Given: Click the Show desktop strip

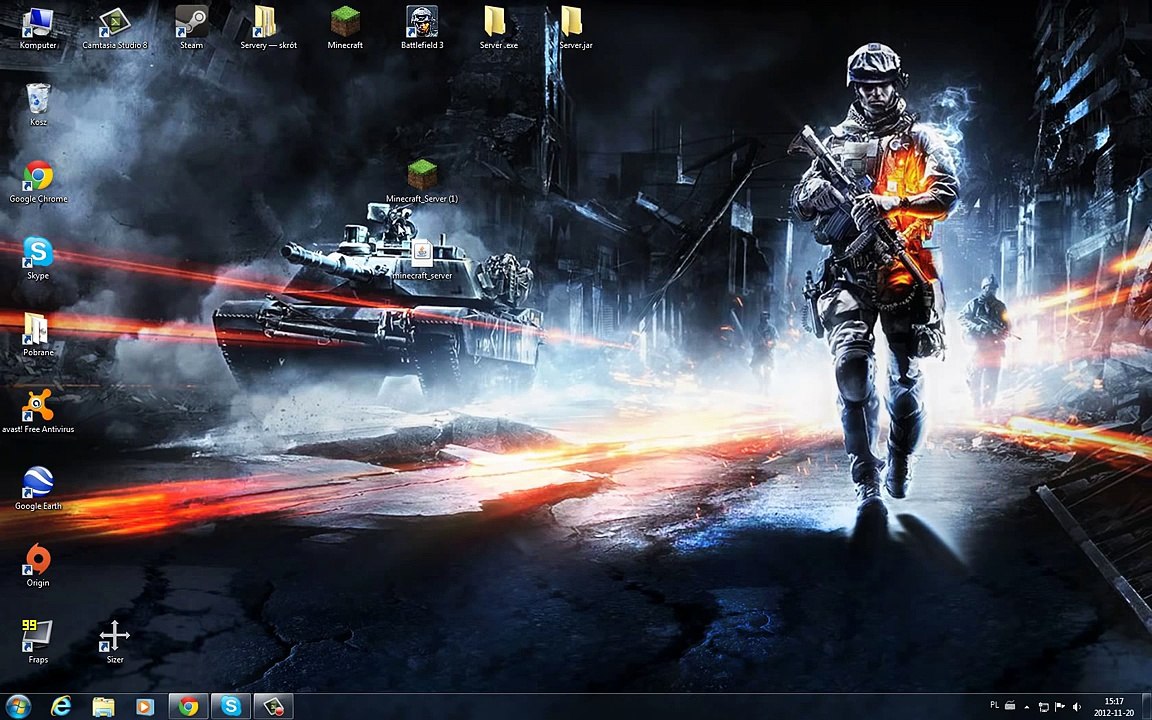Looking at the screenshot, I should click(1146, 707).
